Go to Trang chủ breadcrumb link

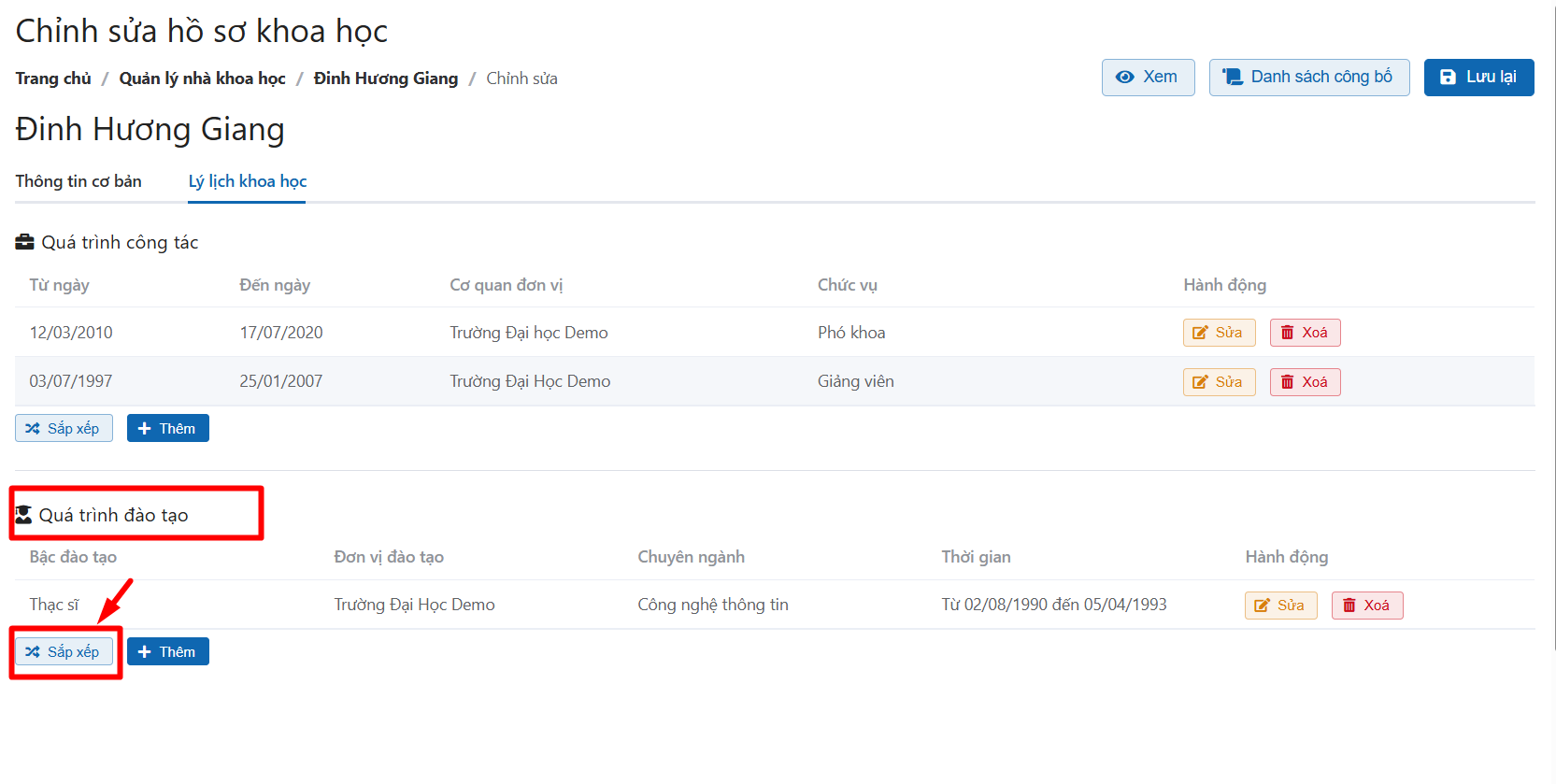point(53,78)
